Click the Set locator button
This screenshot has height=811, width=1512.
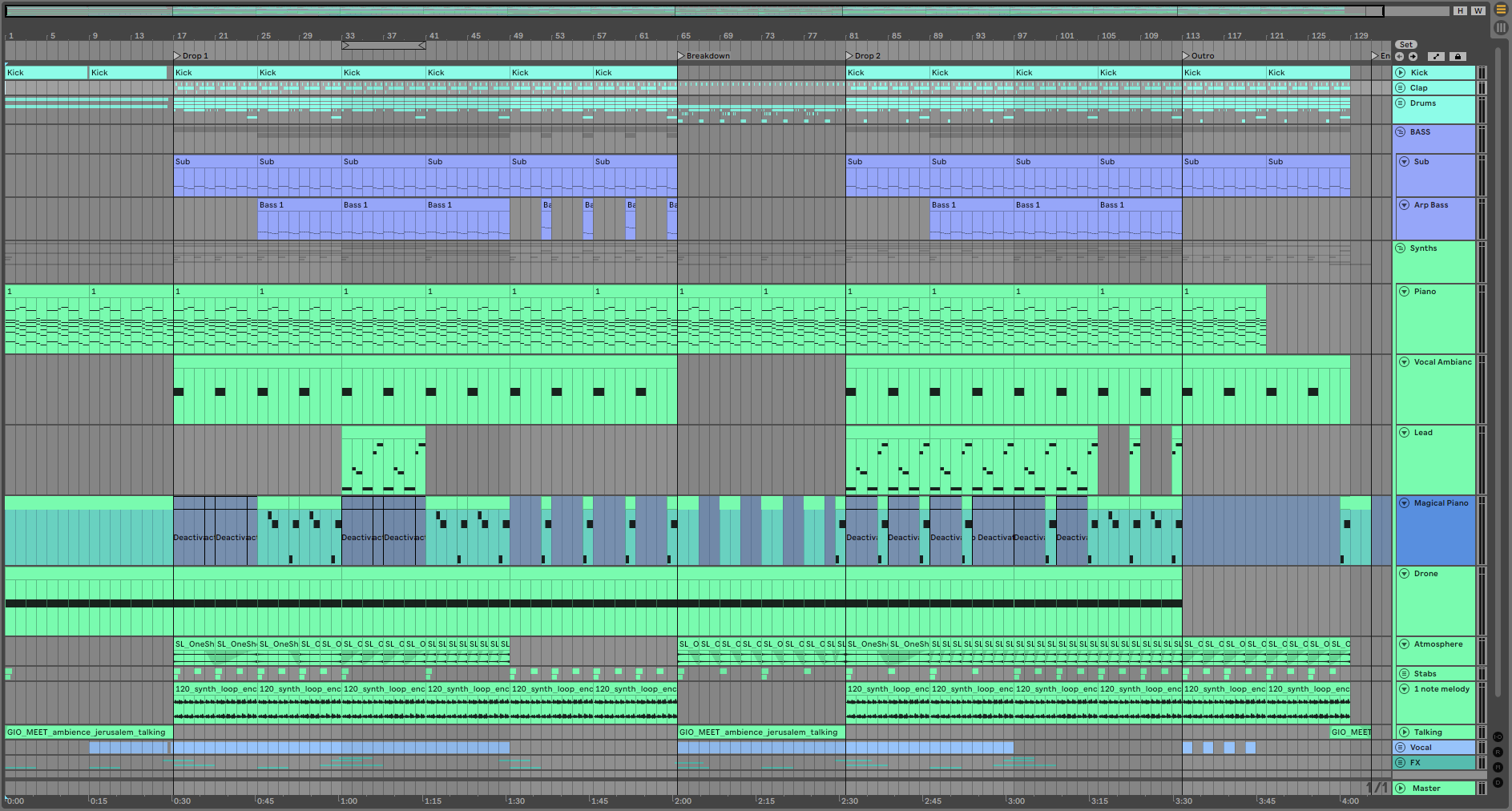[1406, 45]
